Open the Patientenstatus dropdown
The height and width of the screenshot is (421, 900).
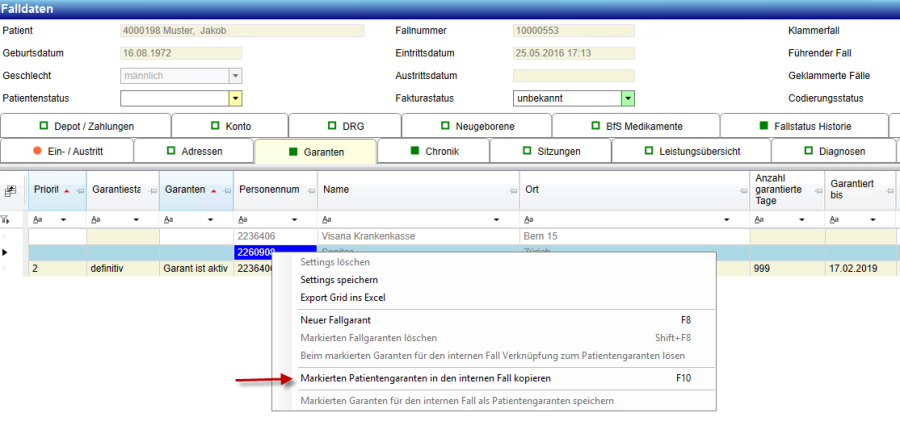[x=236, y=98]
